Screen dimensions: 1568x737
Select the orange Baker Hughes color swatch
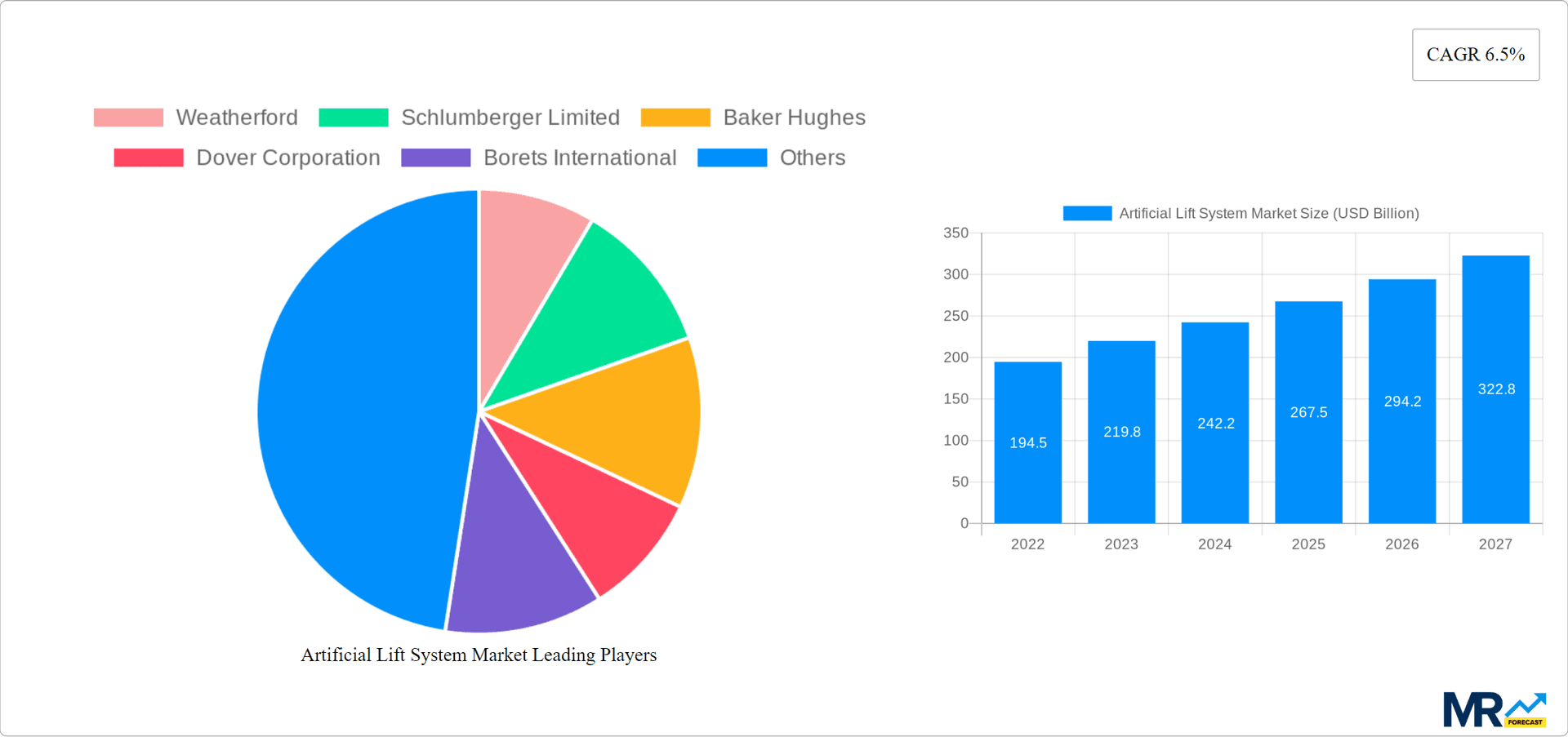675,118
